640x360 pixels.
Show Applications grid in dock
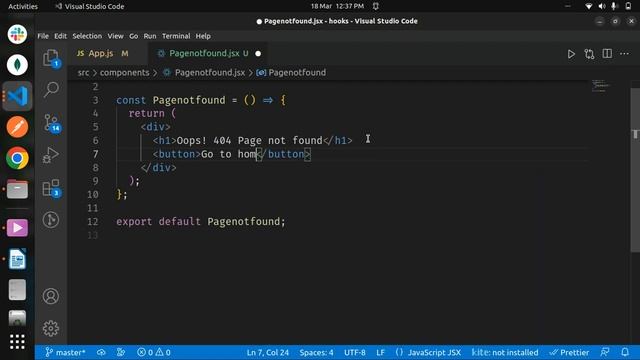coord(17,342)
